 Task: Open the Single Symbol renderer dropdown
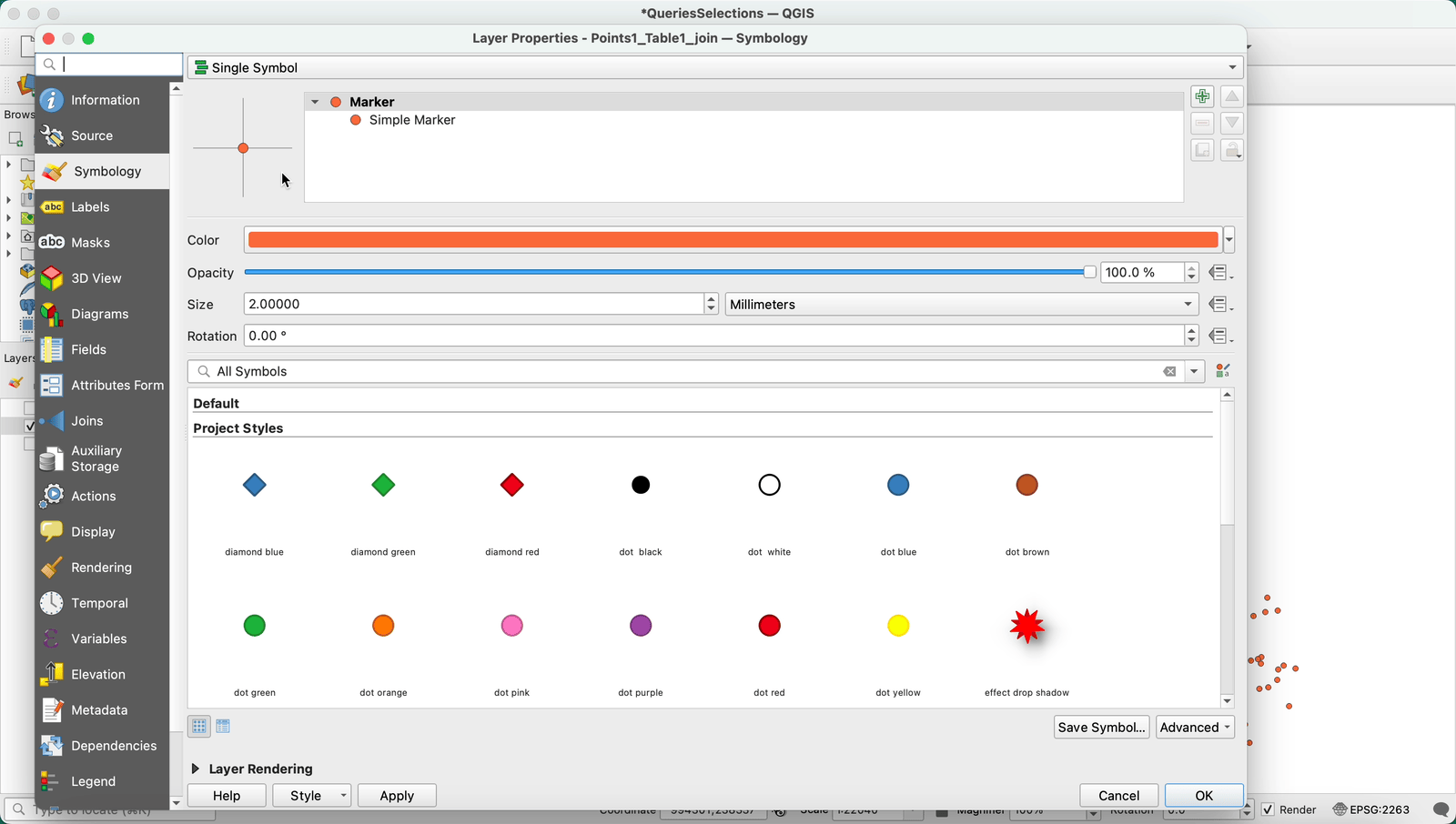pos(715,67)
